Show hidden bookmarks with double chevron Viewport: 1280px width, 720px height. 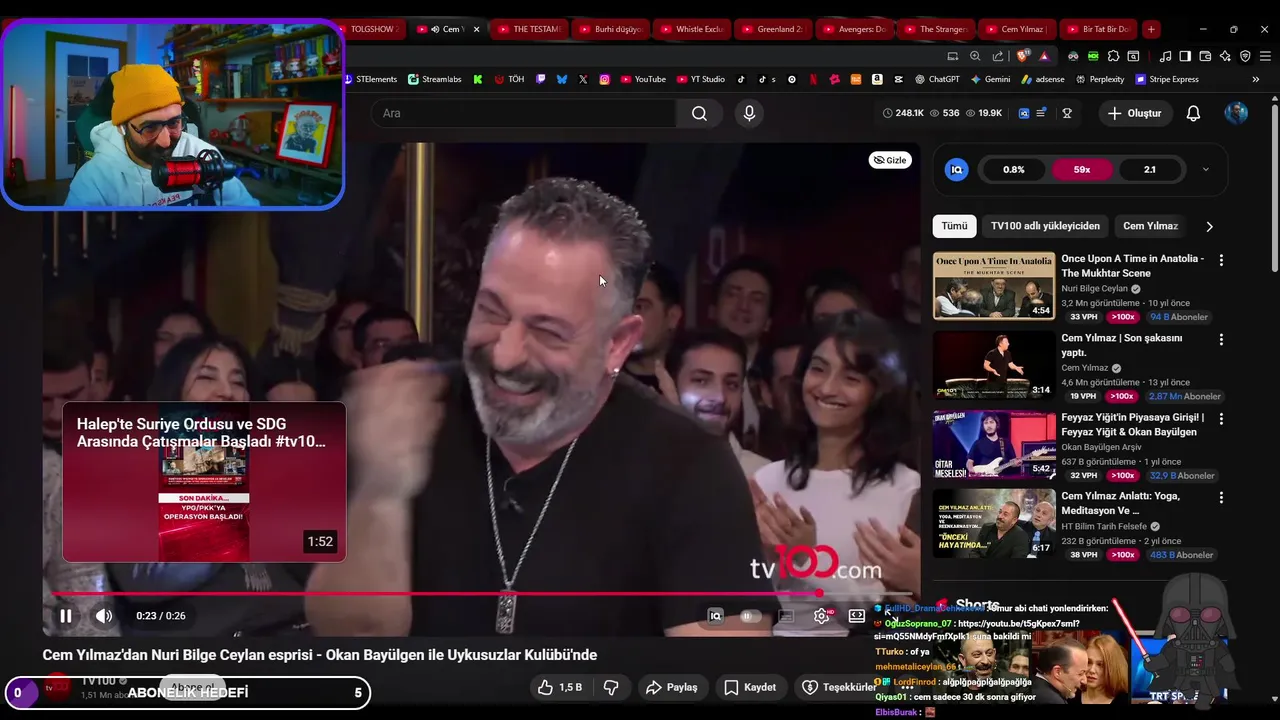[x=1256, y=79]
